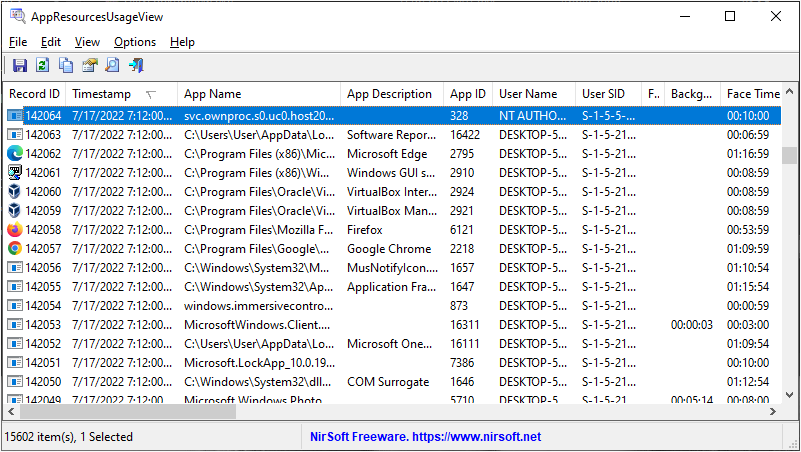Open the Help menu
The width and height of the screenshot is (801, 452).
click(182, 42)
